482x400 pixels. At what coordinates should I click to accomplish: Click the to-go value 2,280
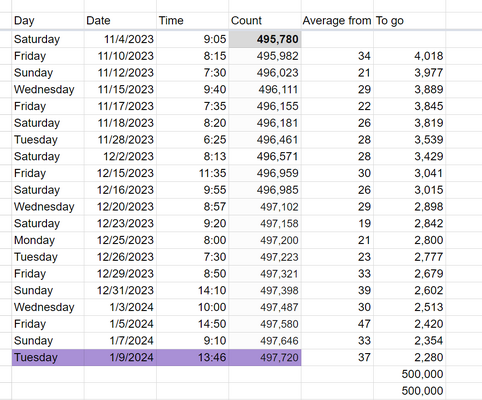click(x=409, y=358)
